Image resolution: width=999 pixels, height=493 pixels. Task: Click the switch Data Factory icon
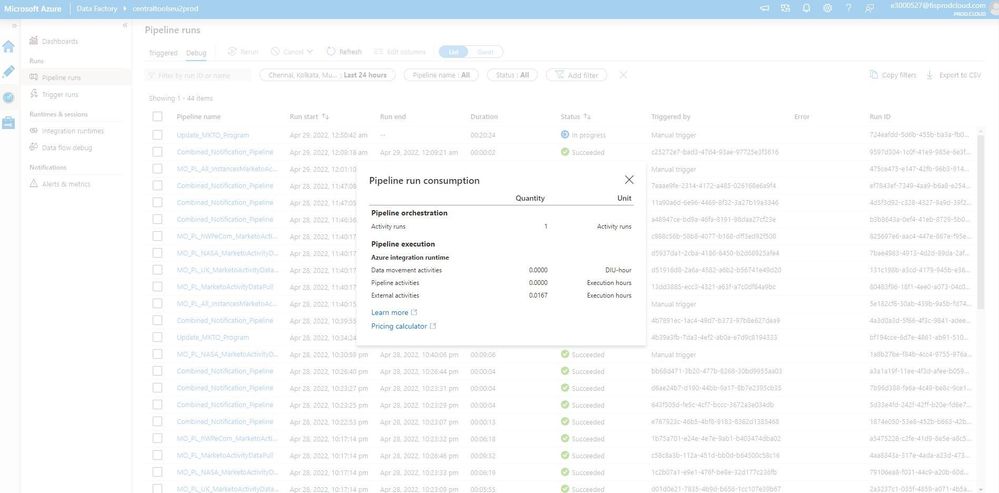pyautogui.click(x=786, y=8)
